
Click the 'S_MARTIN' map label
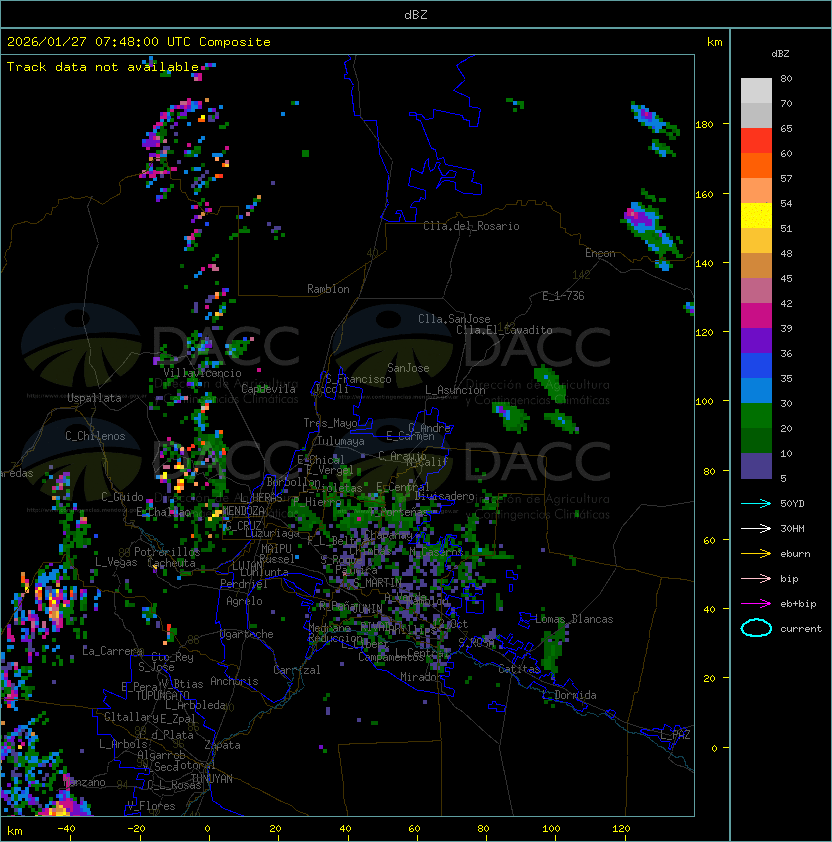pyautogui.click(x=378, y=583)
